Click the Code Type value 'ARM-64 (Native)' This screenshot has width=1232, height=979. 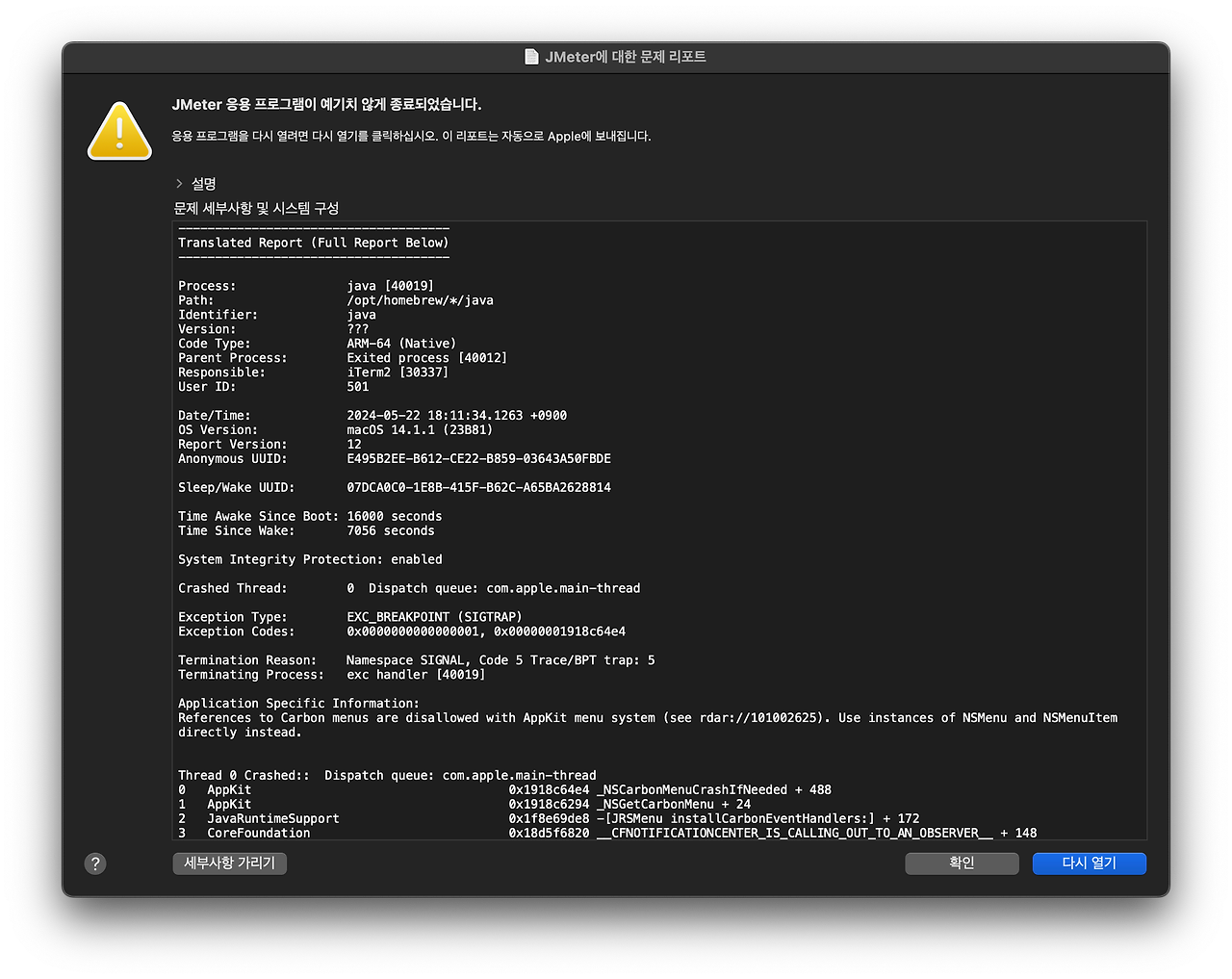[401, 344]
